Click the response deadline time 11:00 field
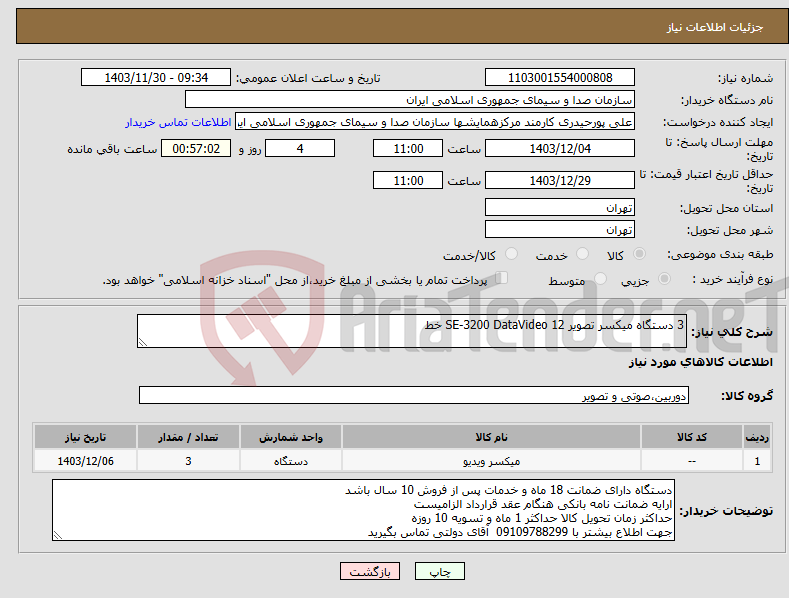 408,148
